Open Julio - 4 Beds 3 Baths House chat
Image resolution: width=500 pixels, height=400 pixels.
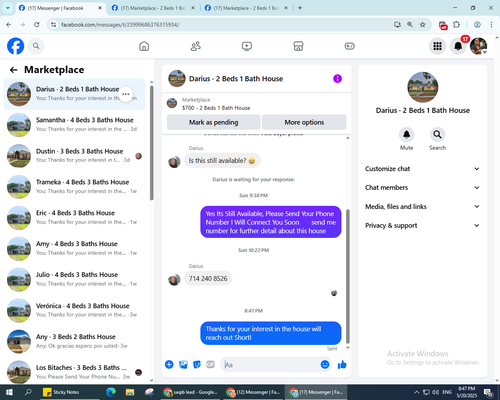74,279
